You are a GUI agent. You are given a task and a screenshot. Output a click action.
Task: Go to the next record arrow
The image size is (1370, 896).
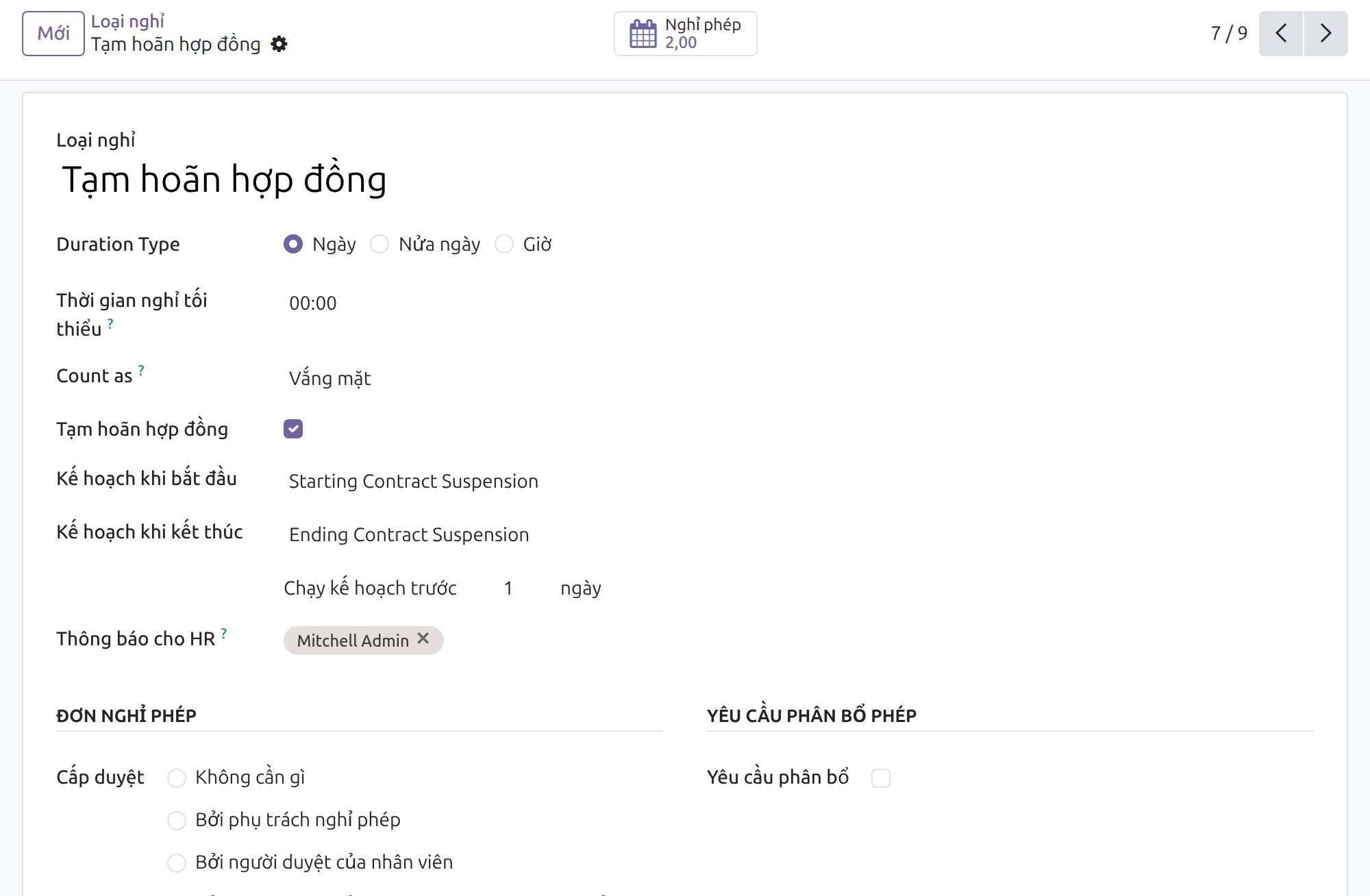point(1325,33)
